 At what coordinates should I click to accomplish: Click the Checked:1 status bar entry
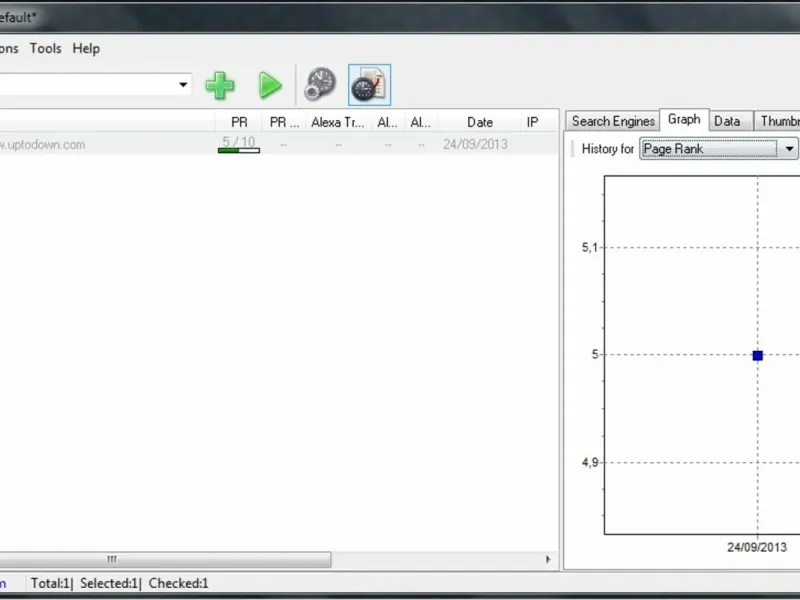click(179, 583)
